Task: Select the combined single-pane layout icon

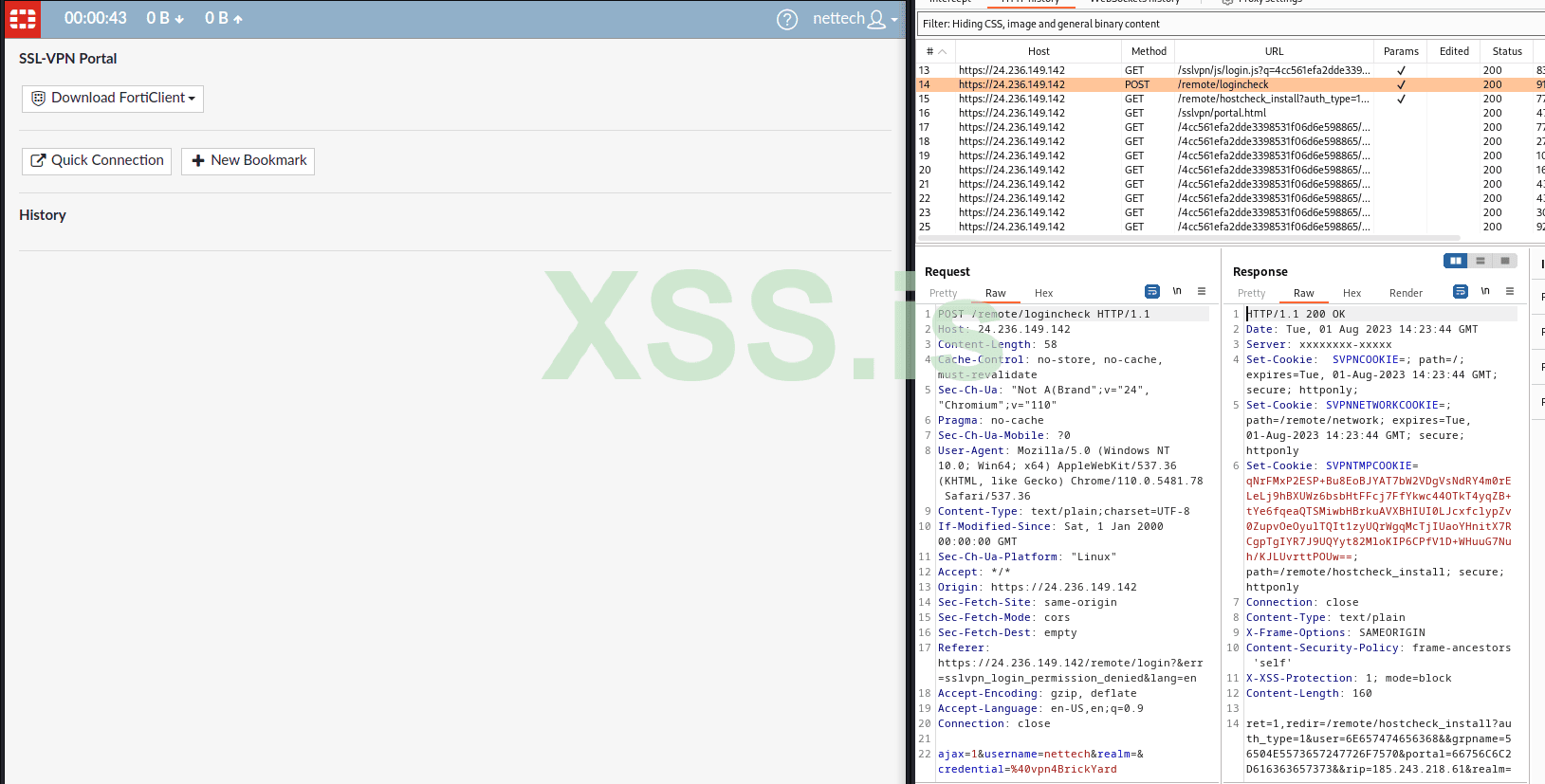Action: (1504, 261)
